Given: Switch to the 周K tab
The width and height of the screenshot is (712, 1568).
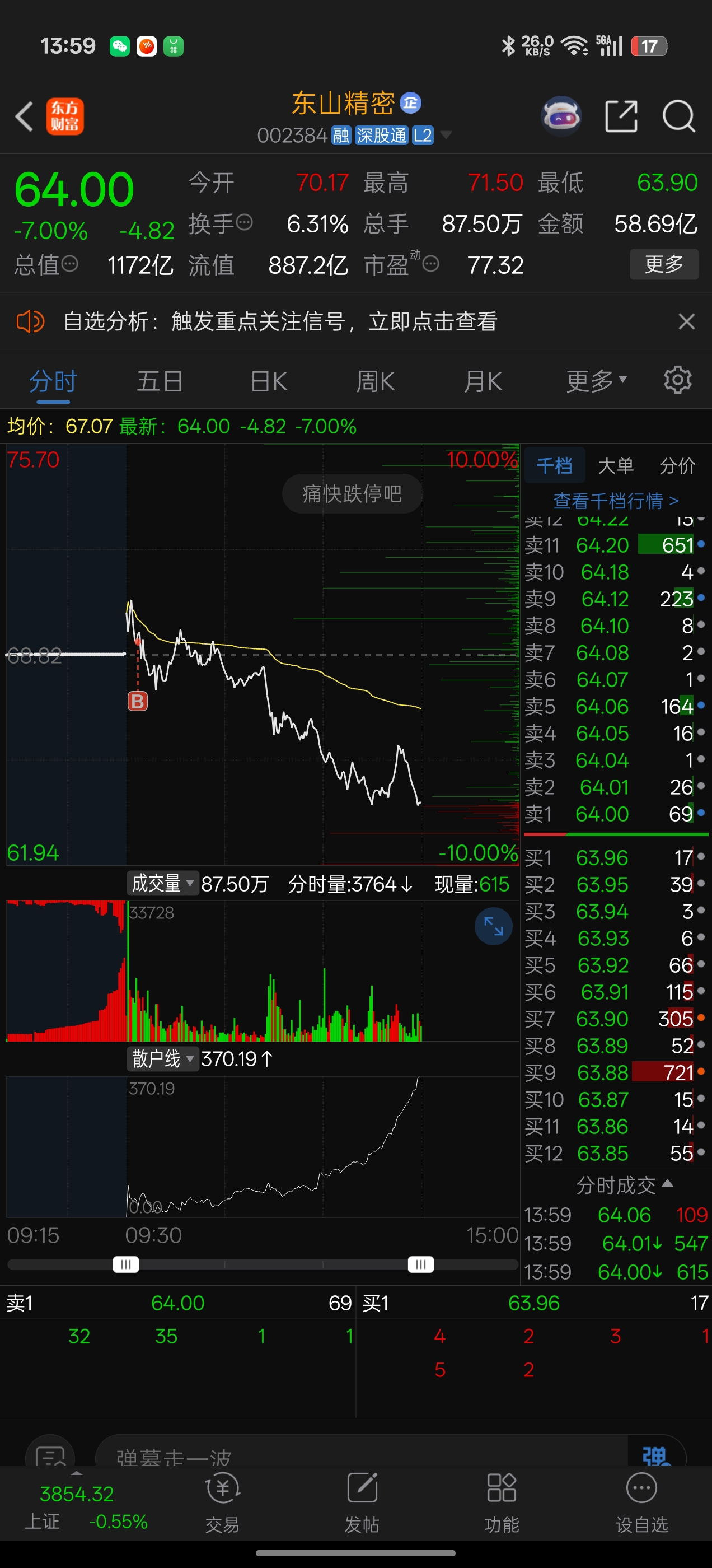Looking at the screenshot, I should coord(376,381).
